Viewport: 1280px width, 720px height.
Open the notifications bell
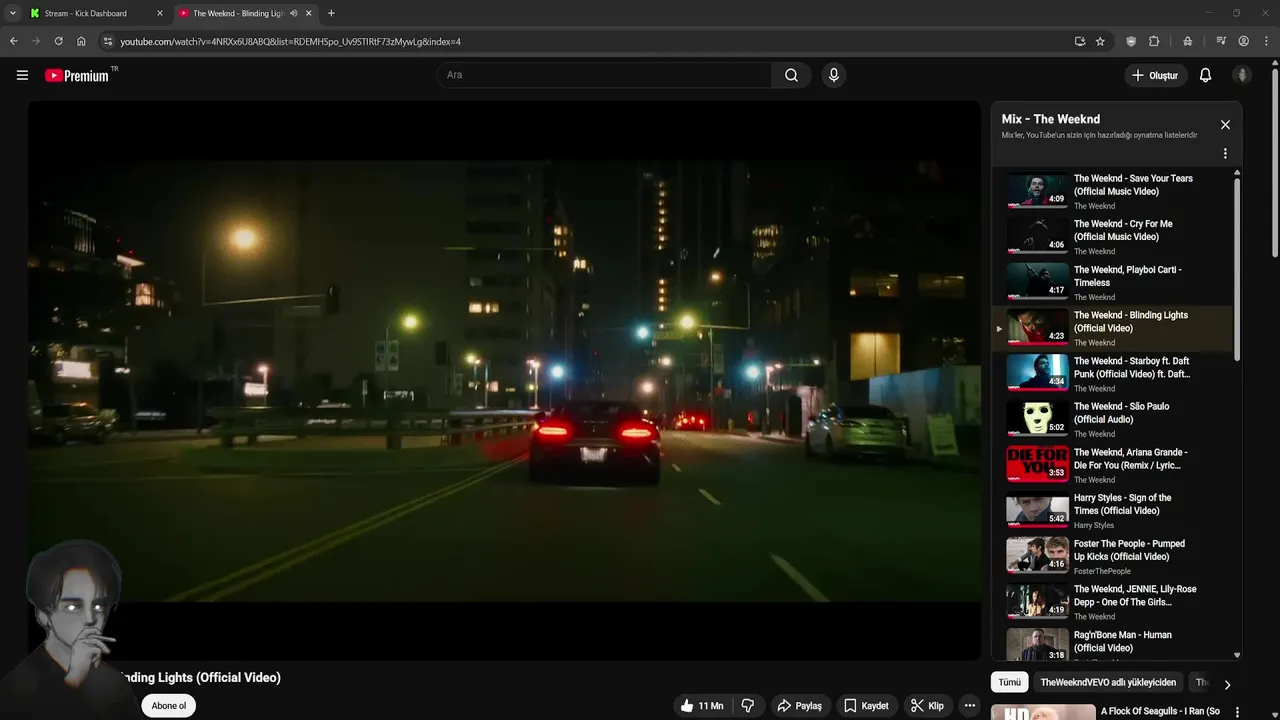pyautogui.click(x=1205, y=75)
